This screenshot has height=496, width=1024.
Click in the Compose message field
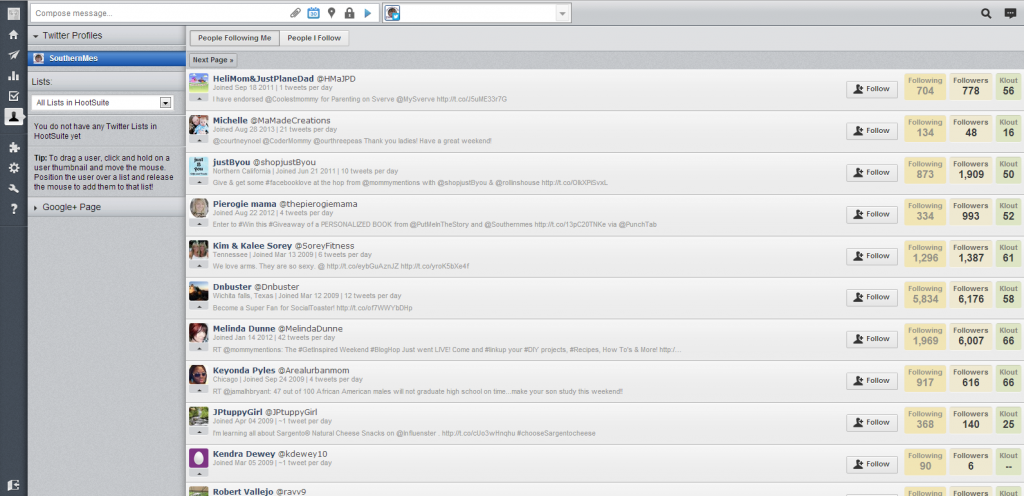(160, 13)
